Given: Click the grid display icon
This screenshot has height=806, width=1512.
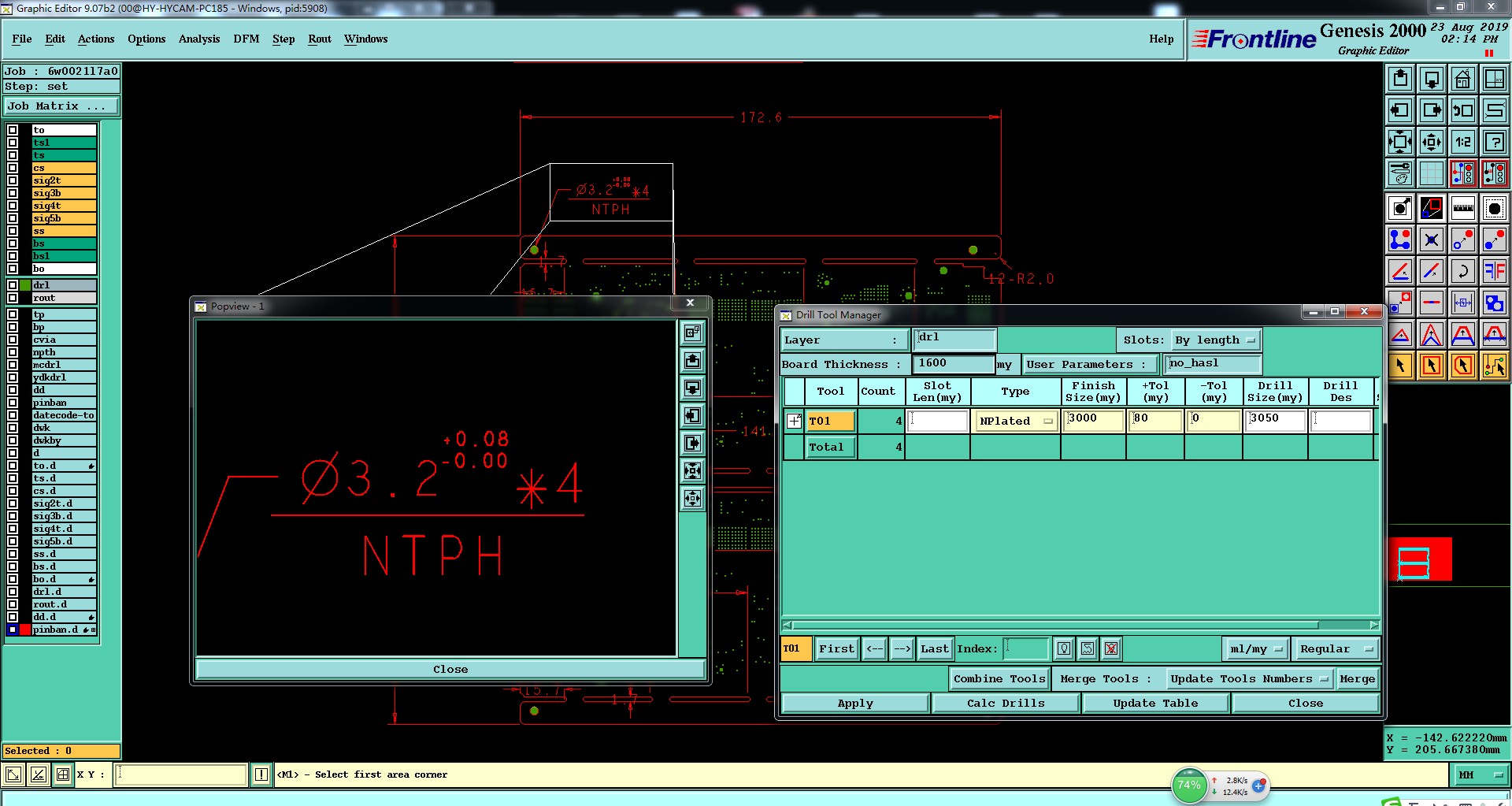Looking at the screenshot, I should [1431, 173].
